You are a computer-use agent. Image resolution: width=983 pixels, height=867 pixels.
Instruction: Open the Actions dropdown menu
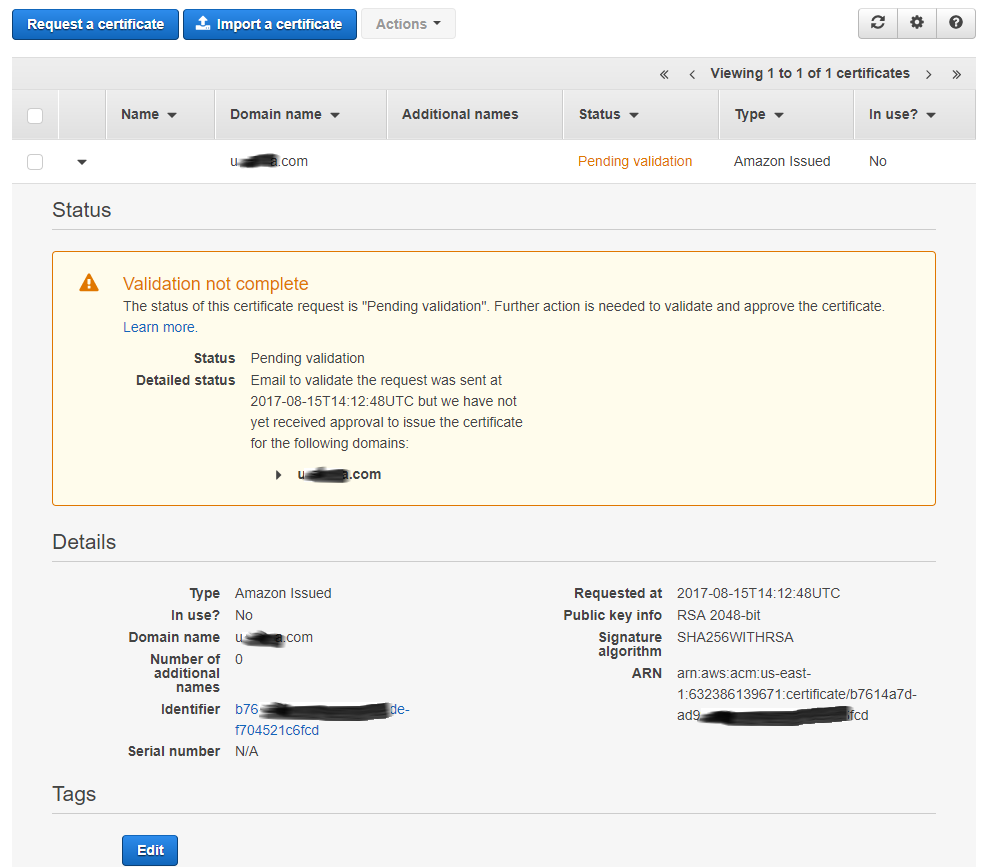[408, 24]
